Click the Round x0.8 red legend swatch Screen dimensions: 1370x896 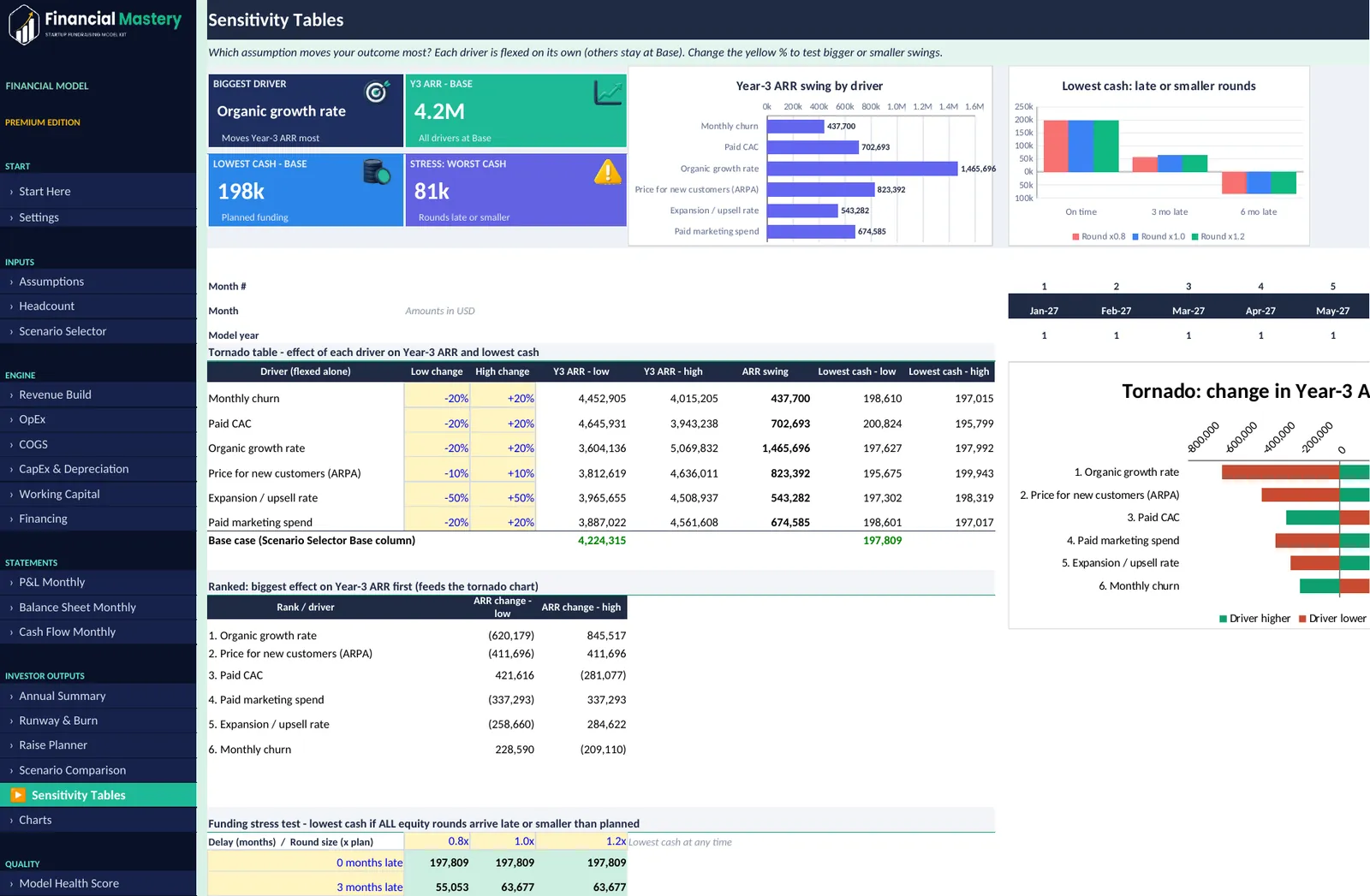1075,236
